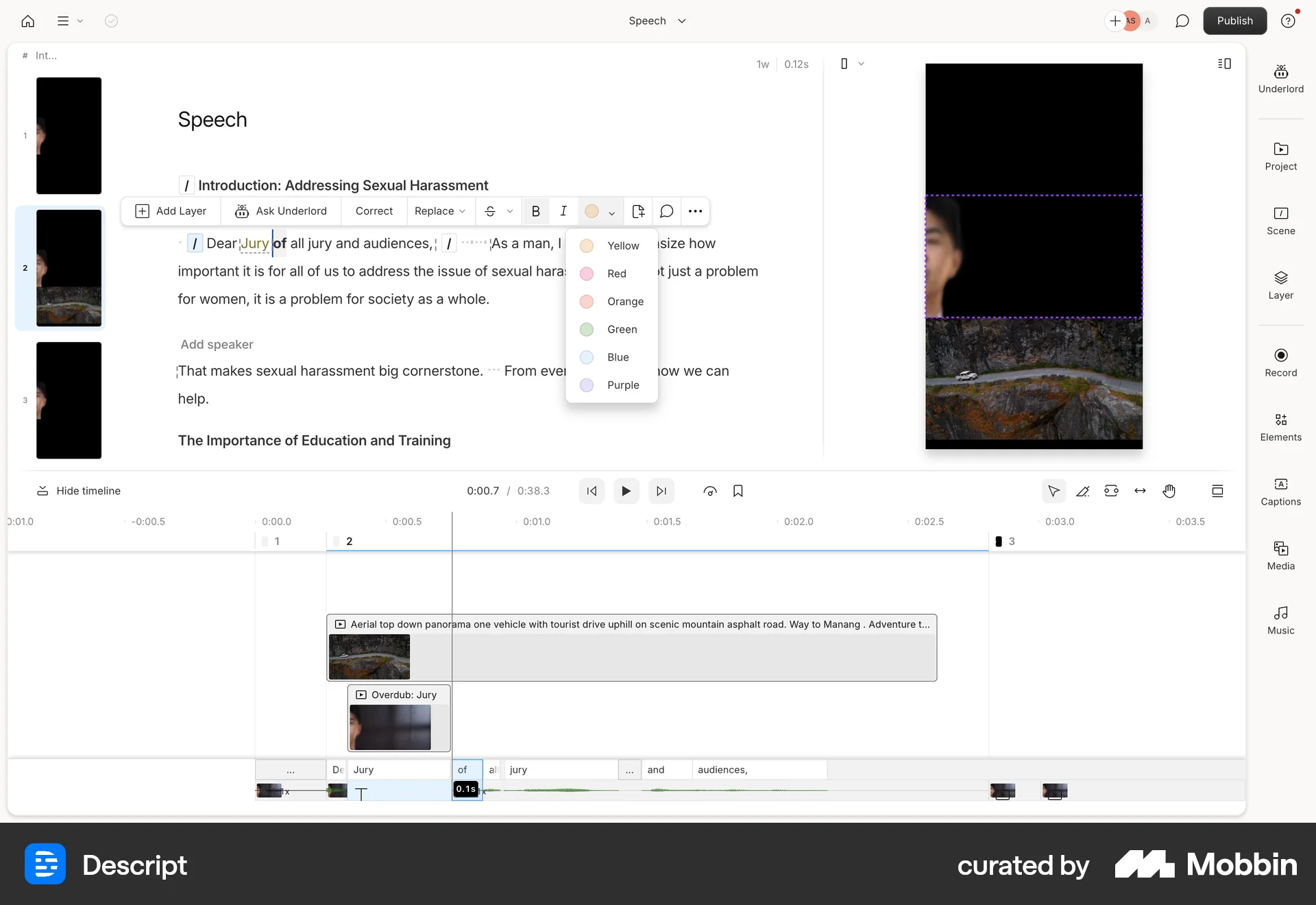Activate the hand pan tool in timeline
Viewport: 1316px width, 905px height.
[x=1169, y=491]
